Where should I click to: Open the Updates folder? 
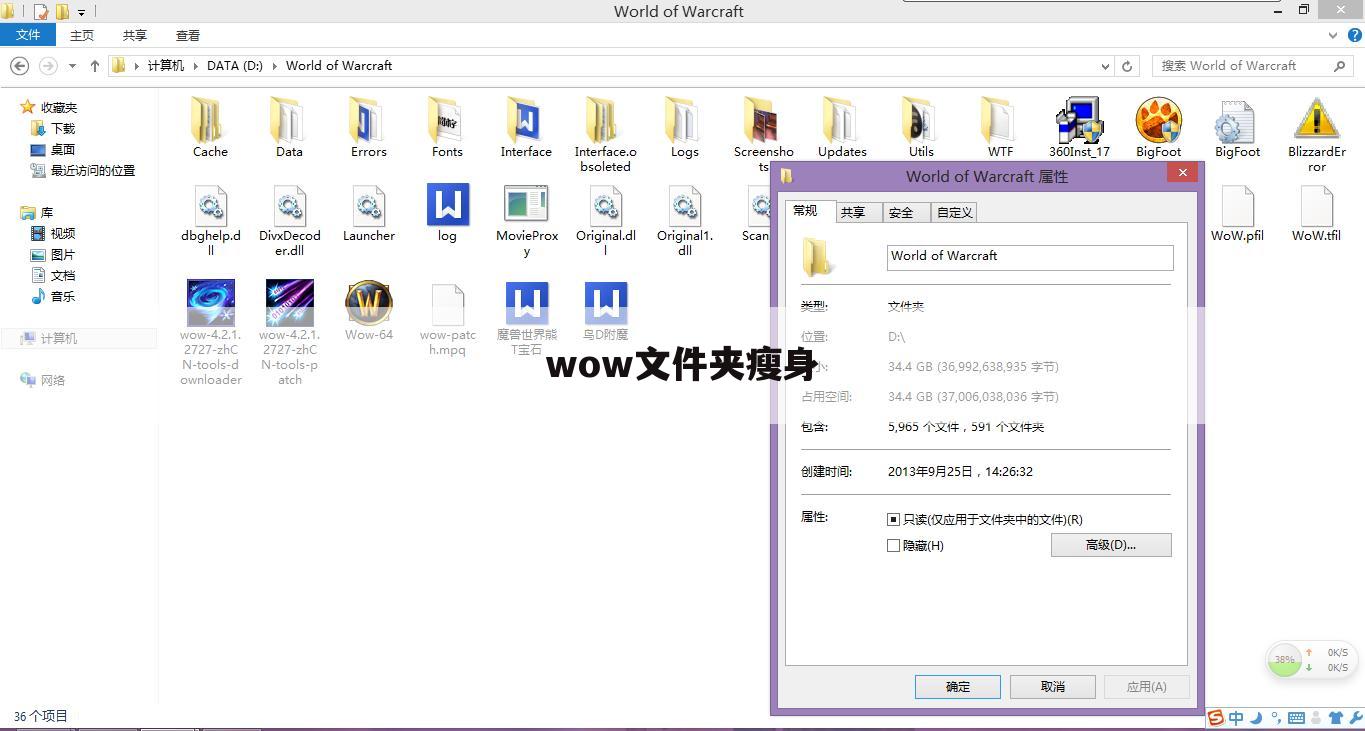pos(842,127)
